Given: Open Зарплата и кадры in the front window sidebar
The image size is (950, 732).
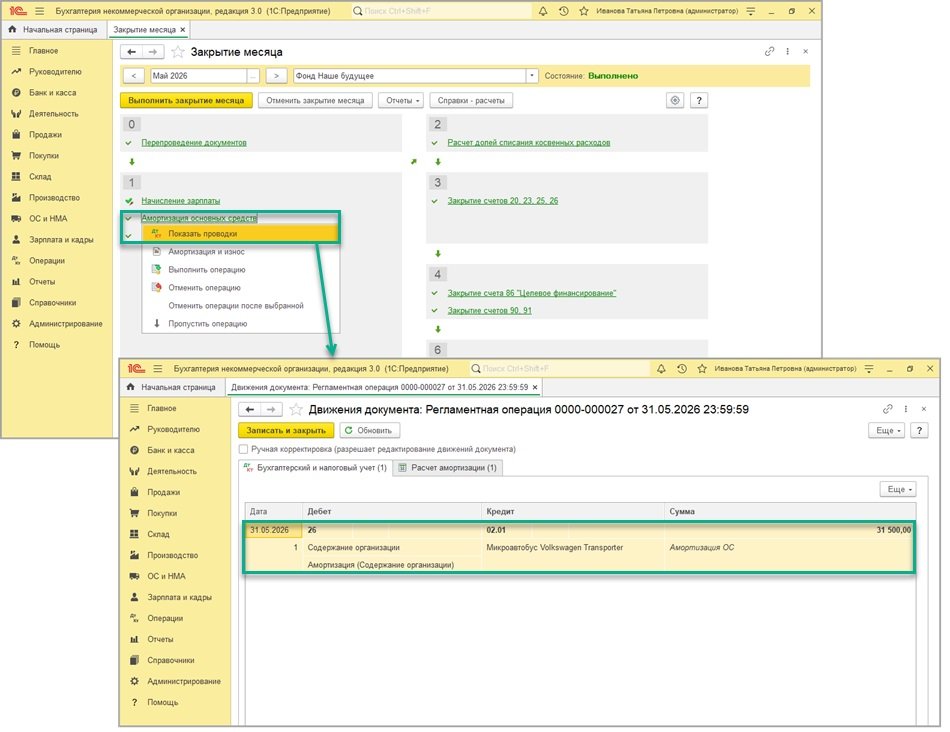Looking at the screenshot, I should [179, 597].
